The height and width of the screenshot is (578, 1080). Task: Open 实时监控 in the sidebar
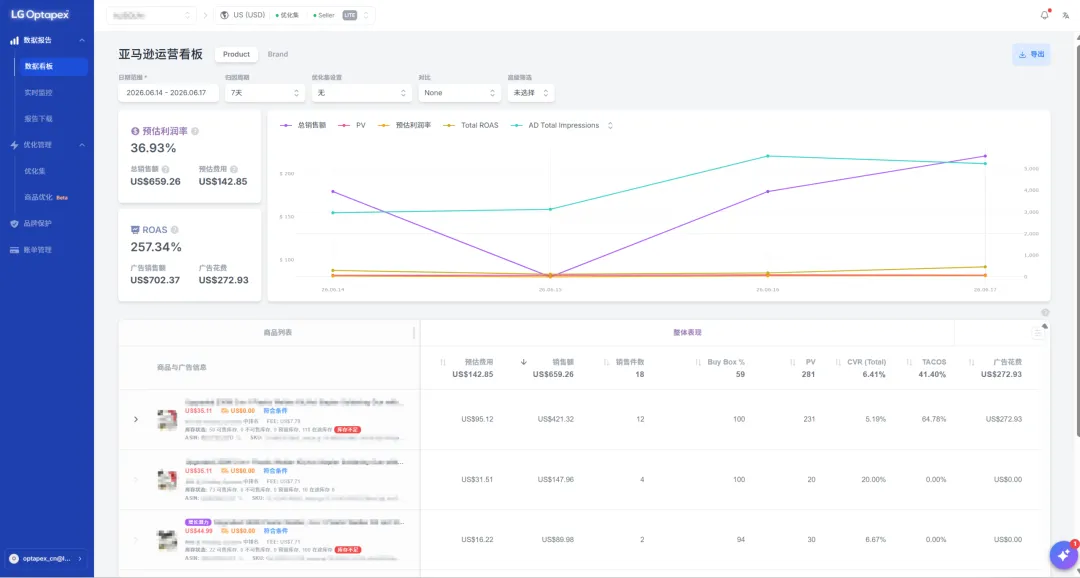[x=39, y=92]
